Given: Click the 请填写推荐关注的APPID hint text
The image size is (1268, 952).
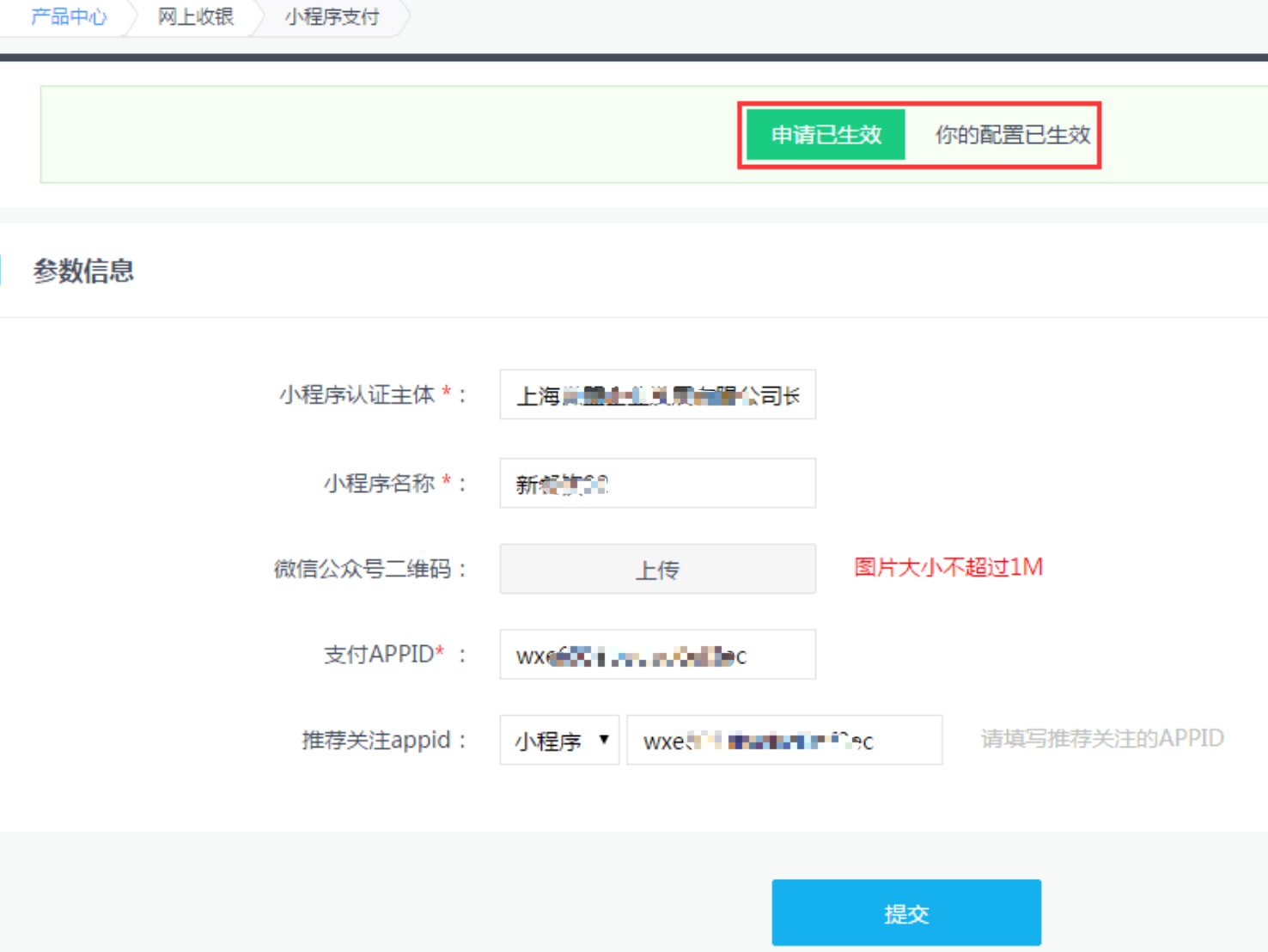Looking at the screenshot, I should (x=1102, y=739).
